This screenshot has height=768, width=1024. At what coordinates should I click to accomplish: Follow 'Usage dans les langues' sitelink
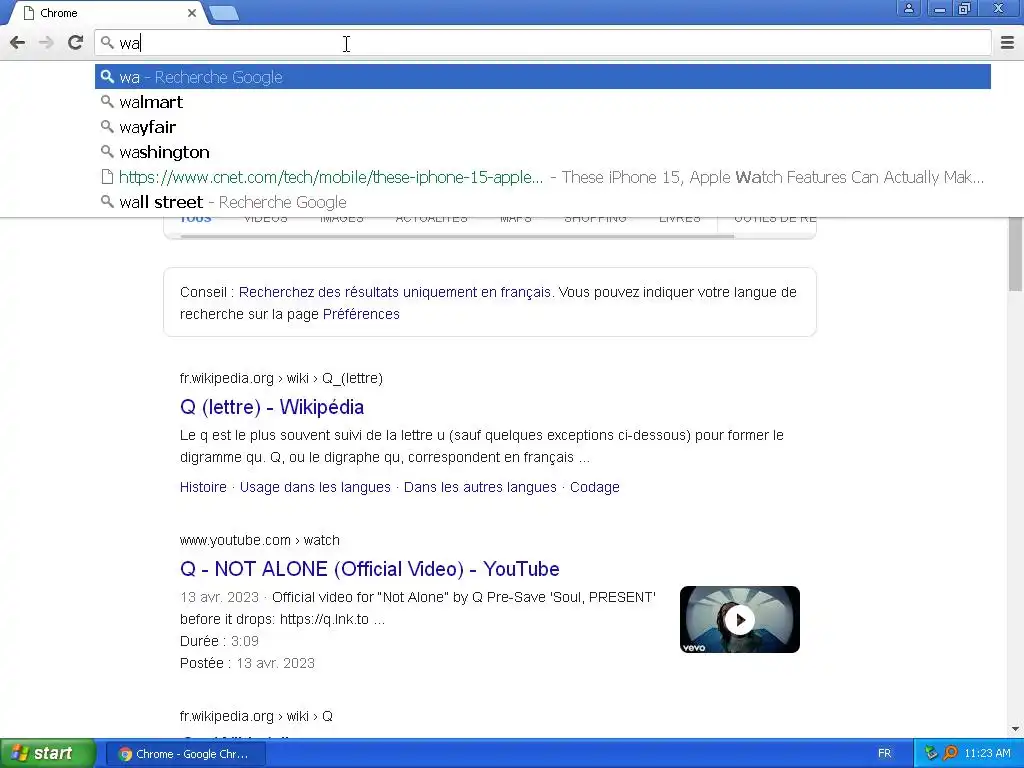[x=315, y=487]
